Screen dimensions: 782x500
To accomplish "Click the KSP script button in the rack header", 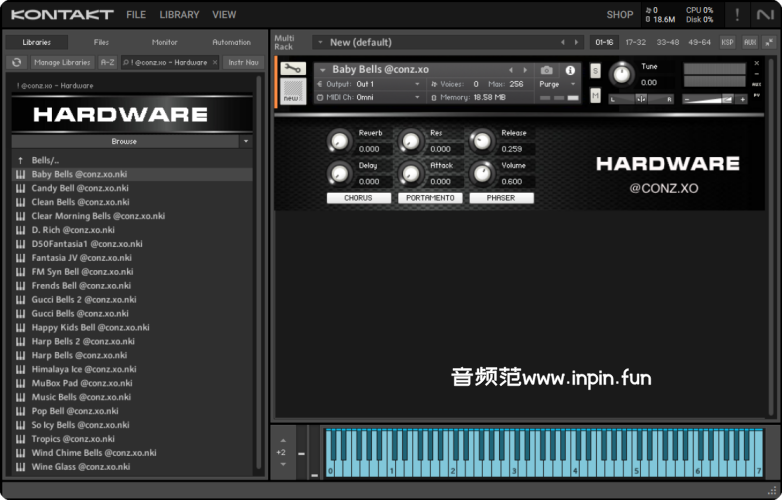I will pos(727,42).
